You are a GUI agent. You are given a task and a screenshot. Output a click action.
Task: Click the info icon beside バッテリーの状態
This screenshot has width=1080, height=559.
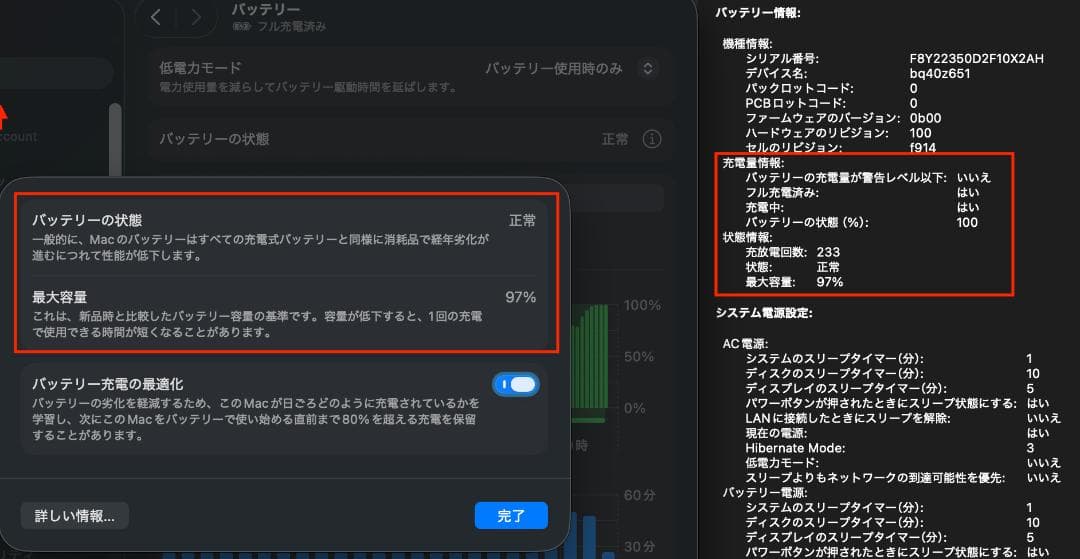coord(652,139)
